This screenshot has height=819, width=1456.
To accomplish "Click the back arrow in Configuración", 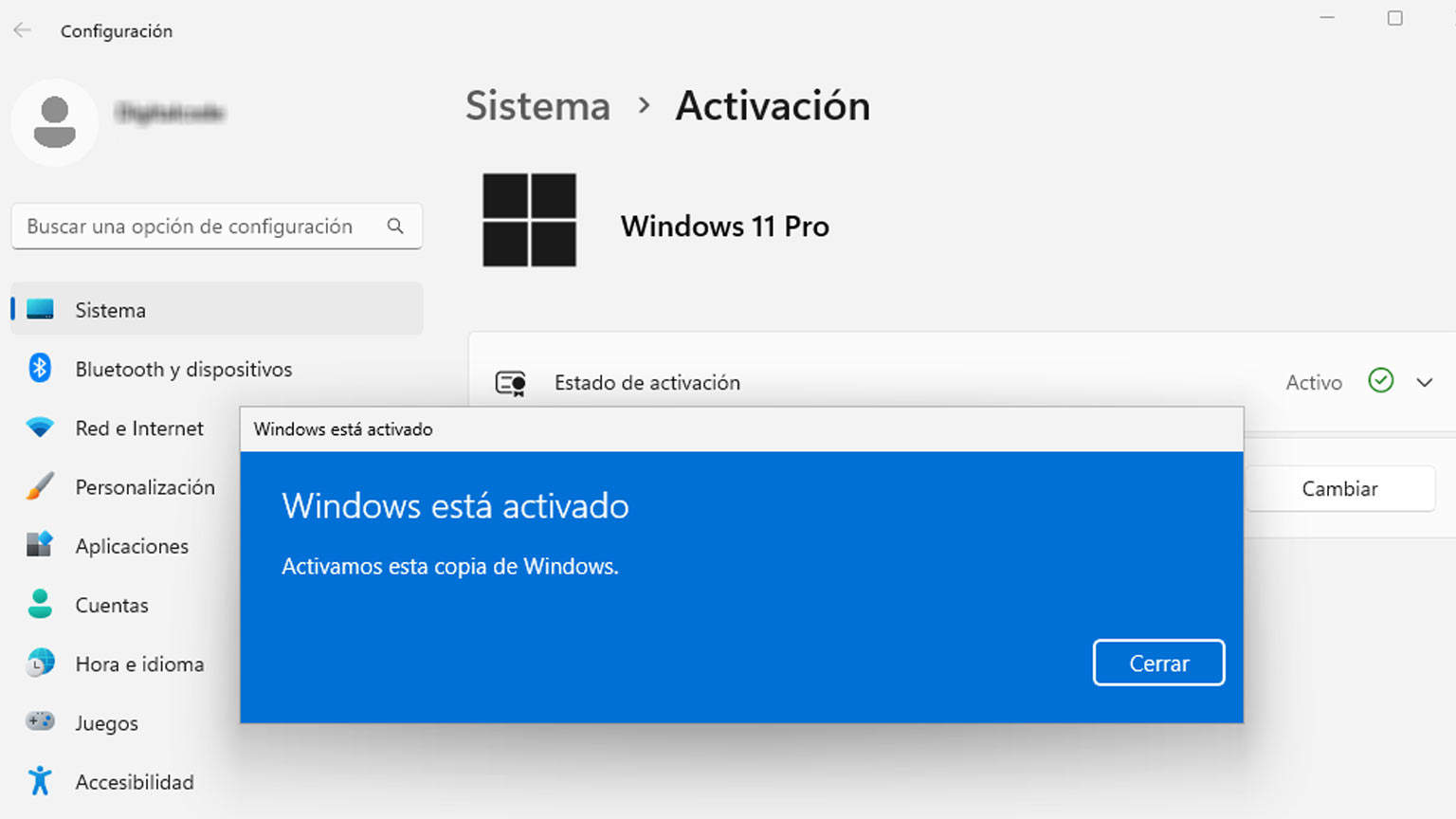I will coord(23,30).
